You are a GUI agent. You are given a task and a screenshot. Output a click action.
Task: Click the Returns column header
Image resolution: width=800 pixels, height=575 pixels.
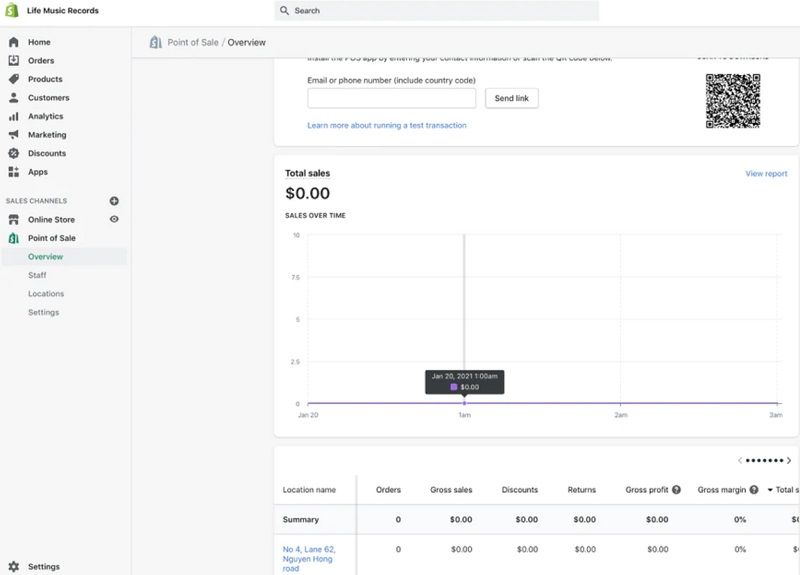click(582, 489)
